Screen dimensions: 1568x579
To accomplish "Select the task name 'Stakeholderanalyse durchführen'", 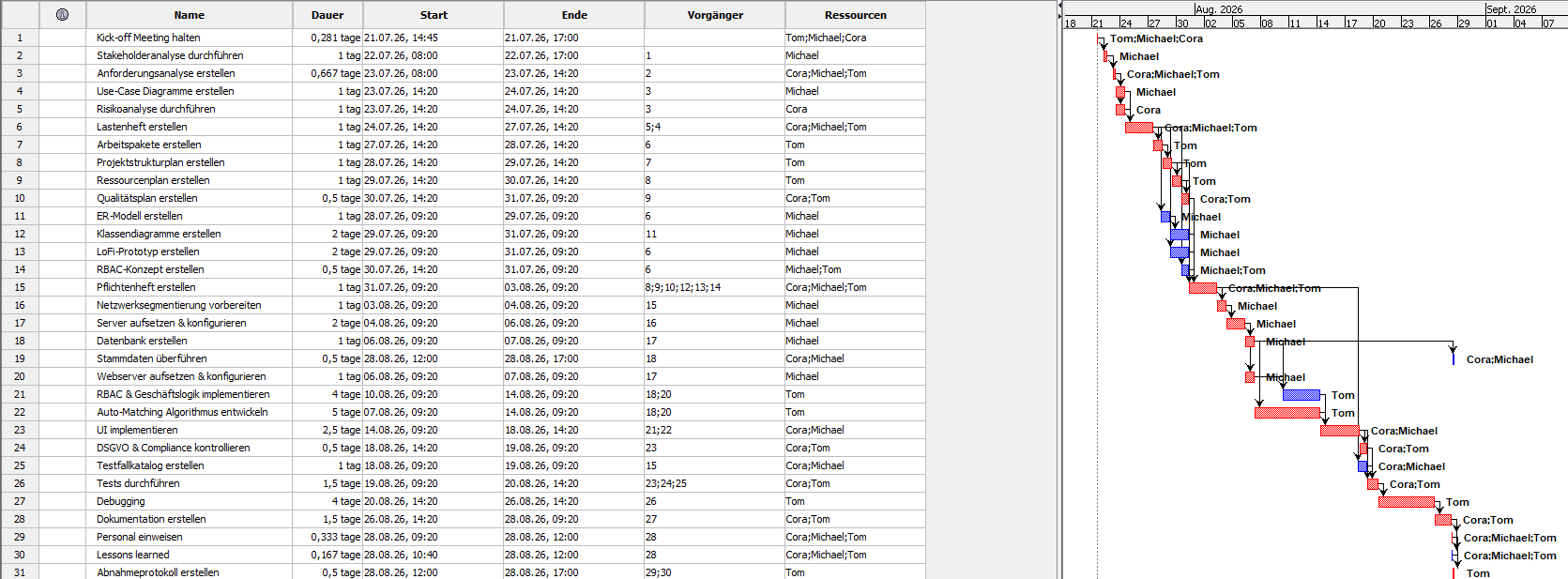I will tap(170, 55).
